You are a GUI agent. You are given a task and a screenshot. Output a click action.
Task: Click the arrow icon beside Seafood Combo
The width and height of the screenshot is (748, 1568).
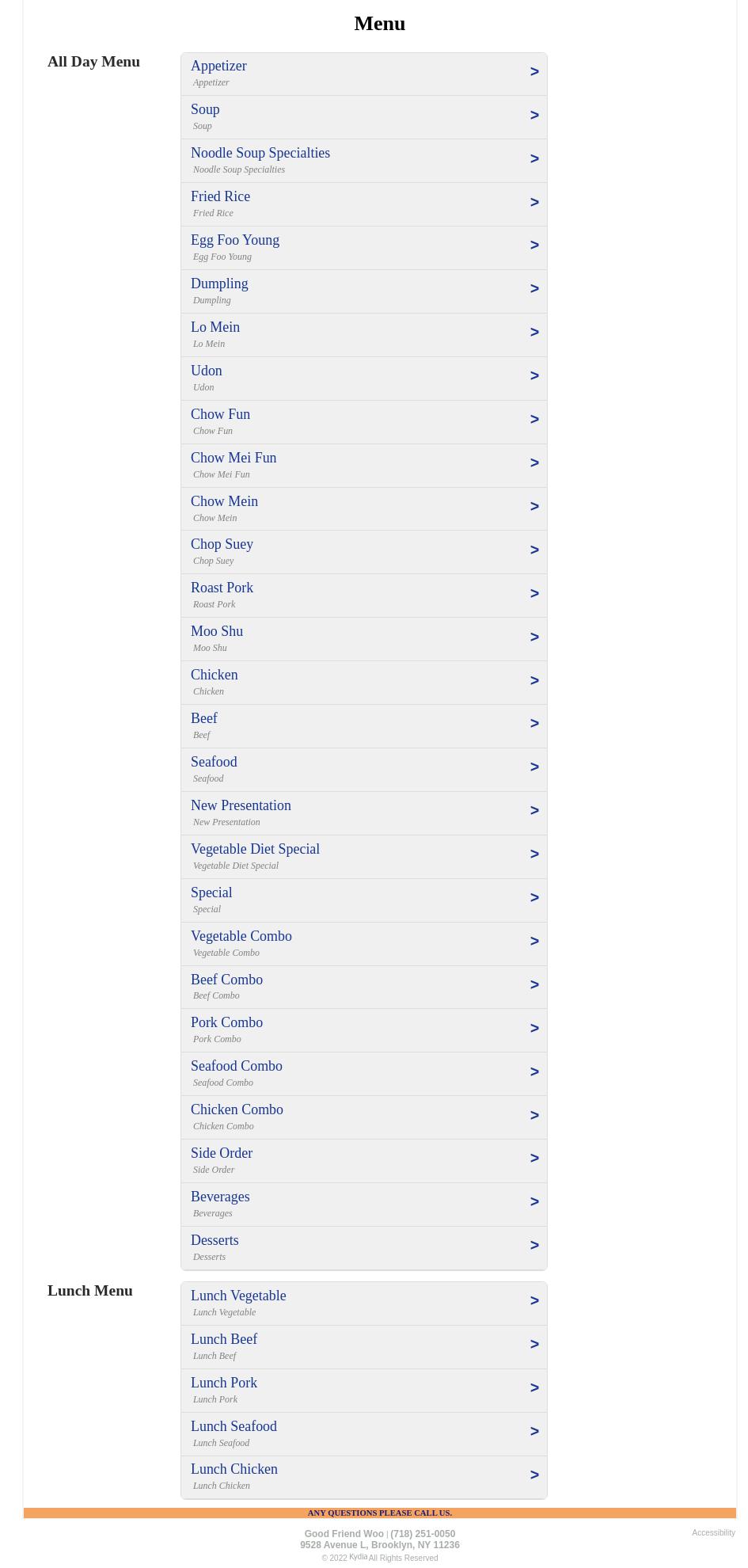[x=534, y=1072]
